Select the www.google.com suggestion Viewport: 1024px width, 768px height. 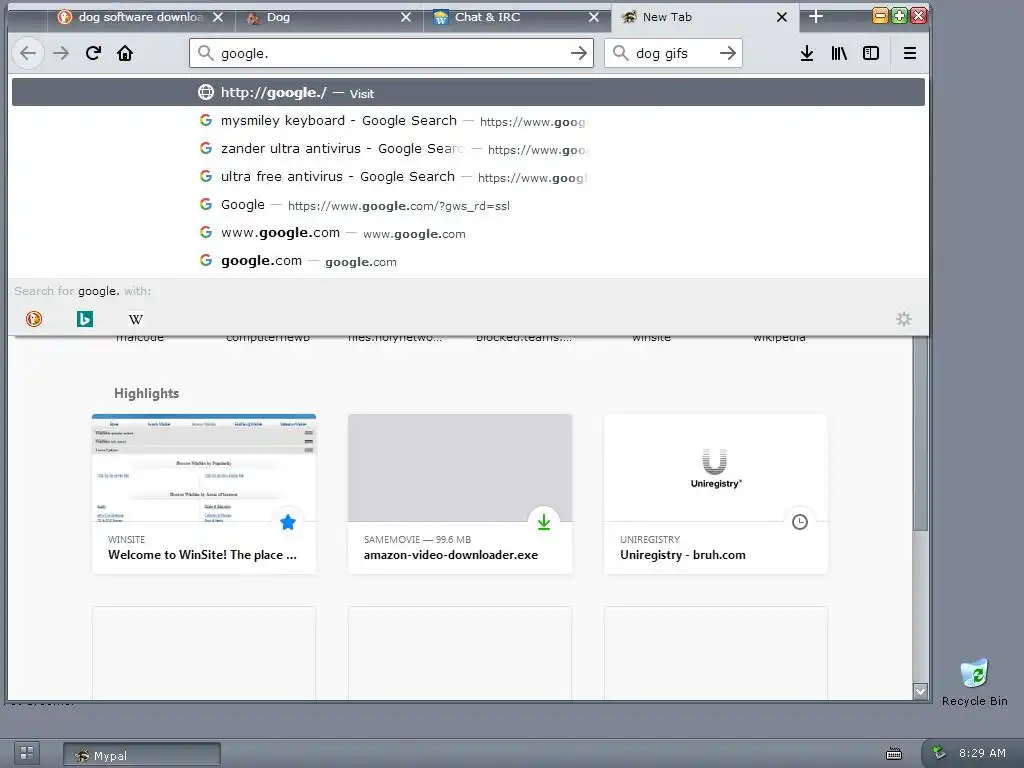point(468,233)
